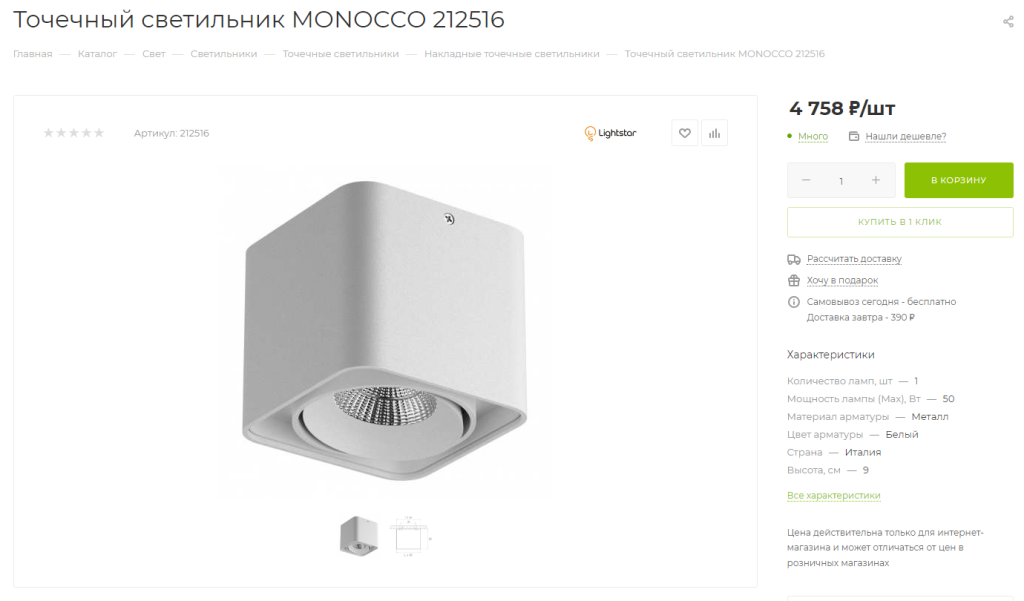The image size is (1024, 601).
Task: Click the info icon beside pickup text
Action: click(x=793, y=302)
